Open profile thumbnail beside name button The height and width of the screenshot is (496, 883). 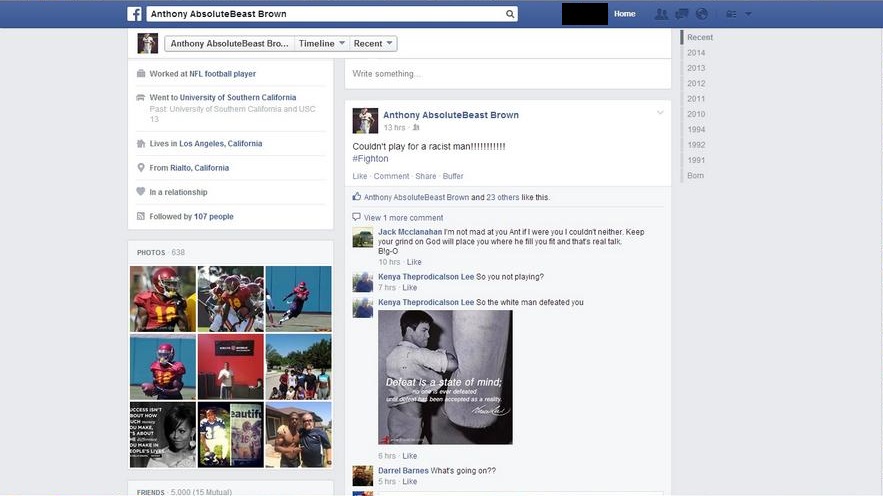[x=148, y=43]
